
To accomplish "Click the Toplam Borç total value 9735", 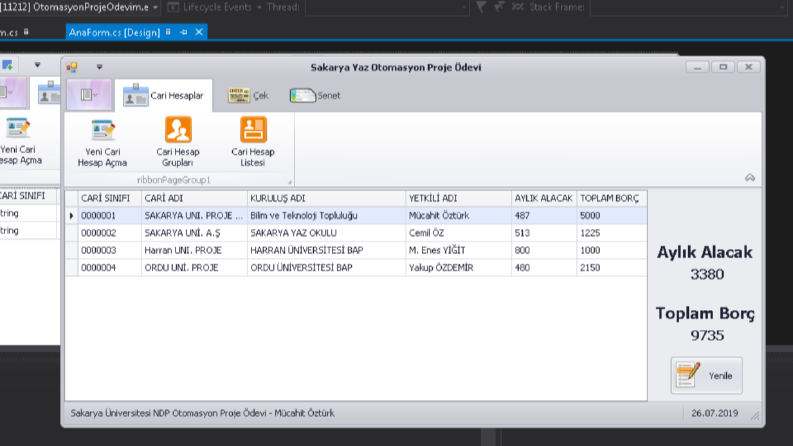I will 707,335.
